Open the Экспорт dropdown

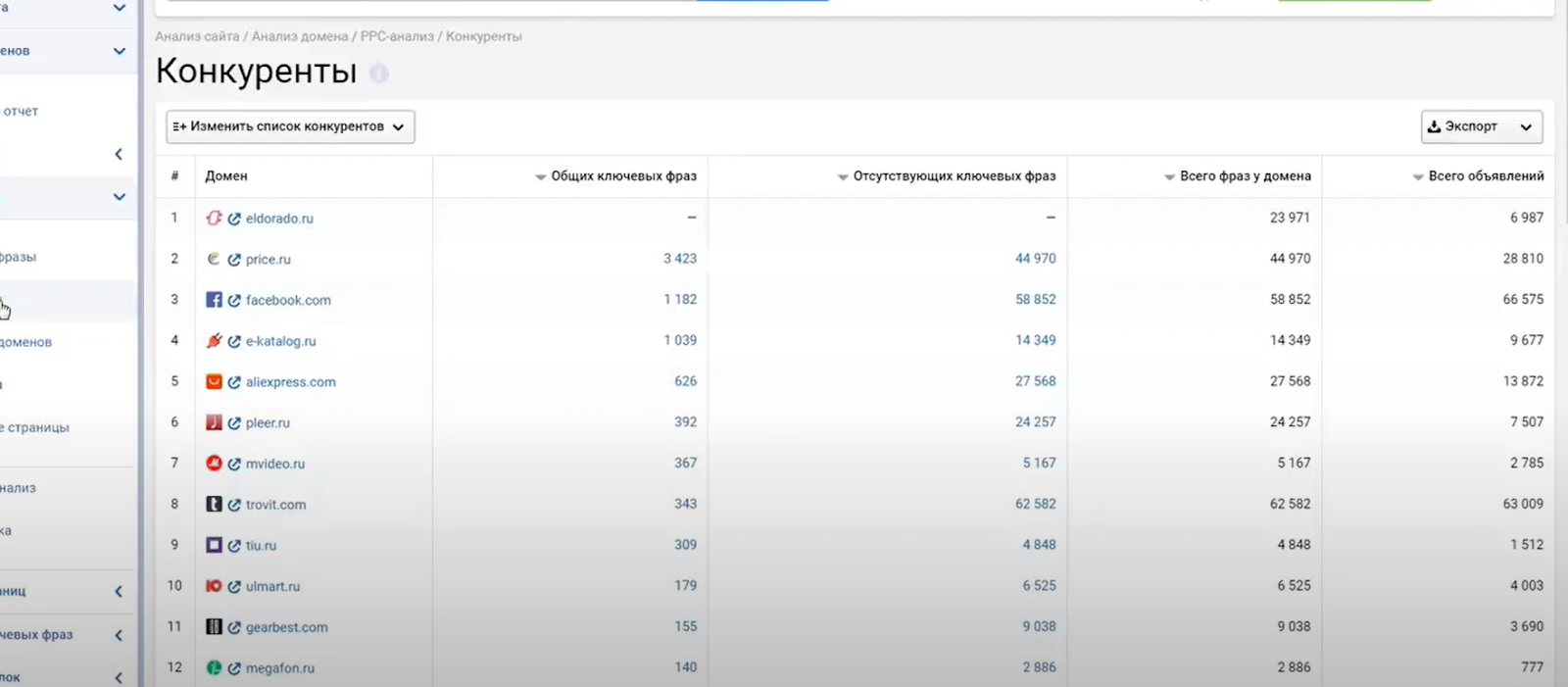point(1482,126)
